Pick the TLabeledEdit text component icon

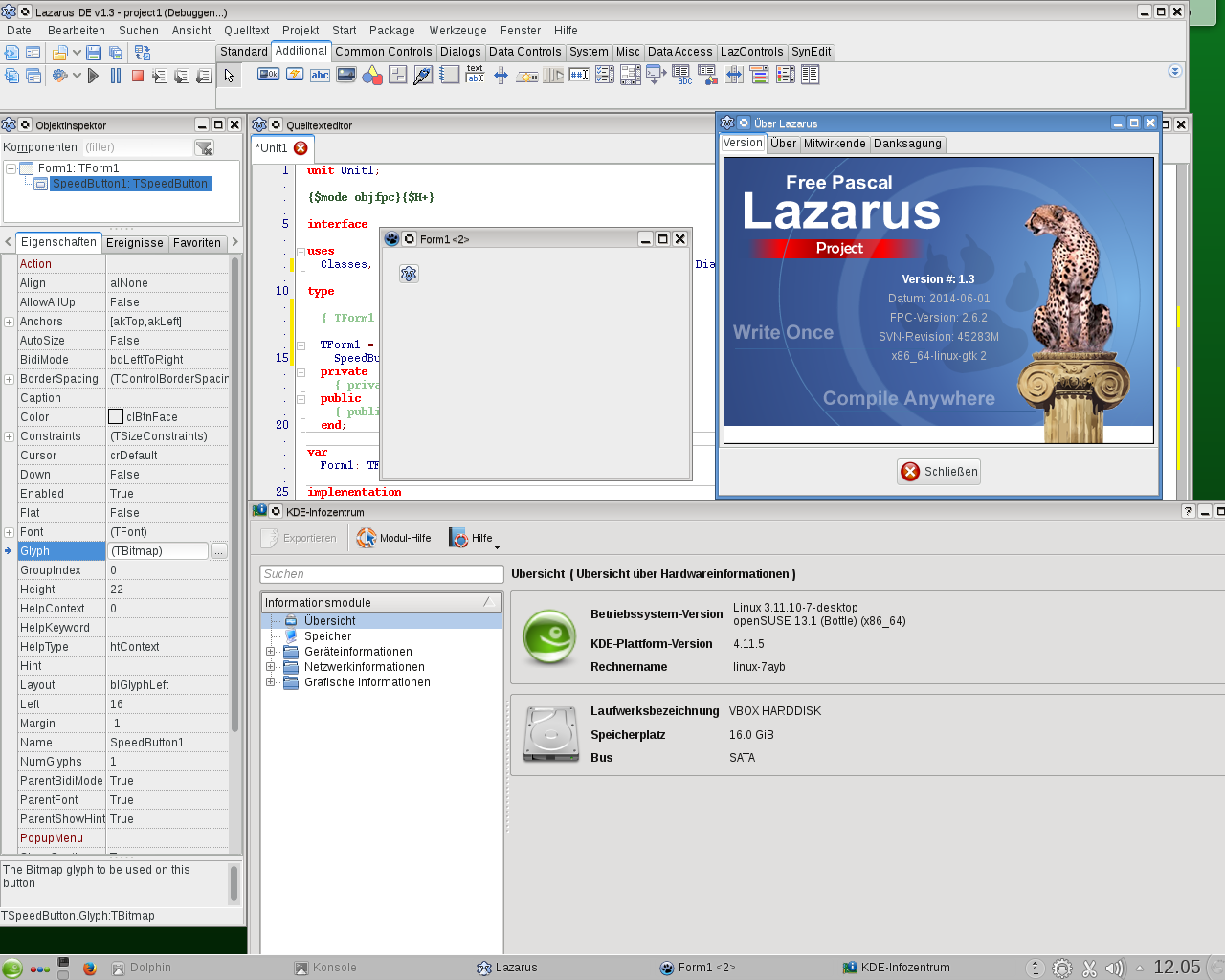tap(475, 75)
